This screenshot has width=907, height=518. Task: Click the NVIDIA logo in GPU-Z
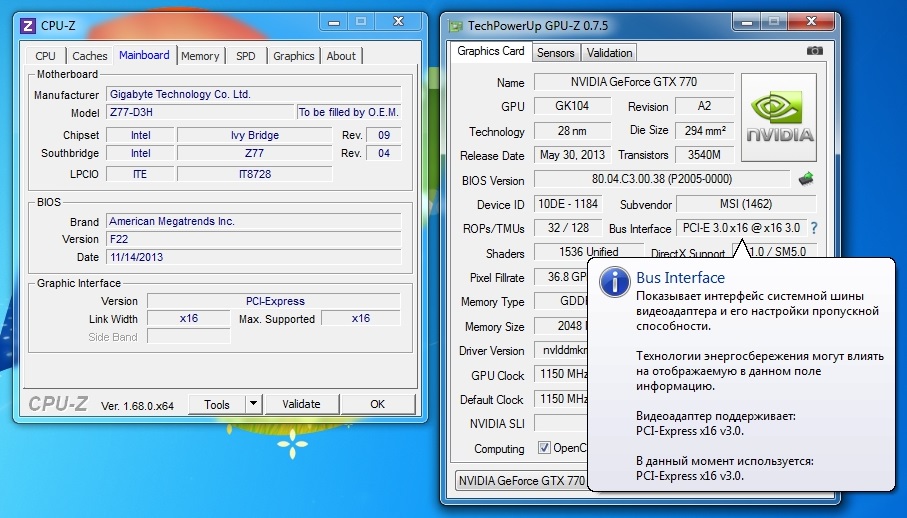[x=779, y=117]
